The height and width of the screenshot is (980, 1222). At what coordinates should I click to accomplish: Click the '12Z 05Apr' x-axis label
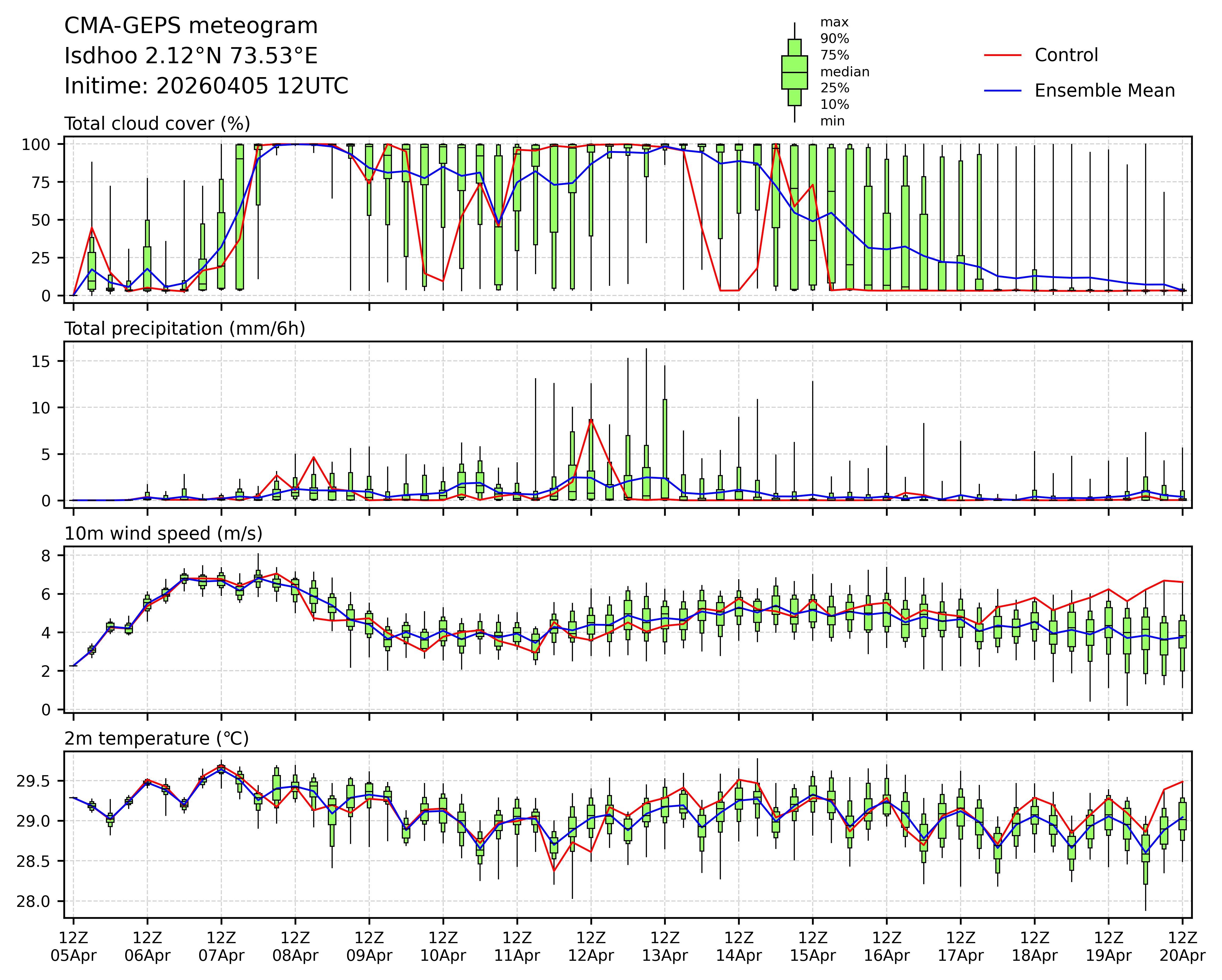click(x=73, y=946)
